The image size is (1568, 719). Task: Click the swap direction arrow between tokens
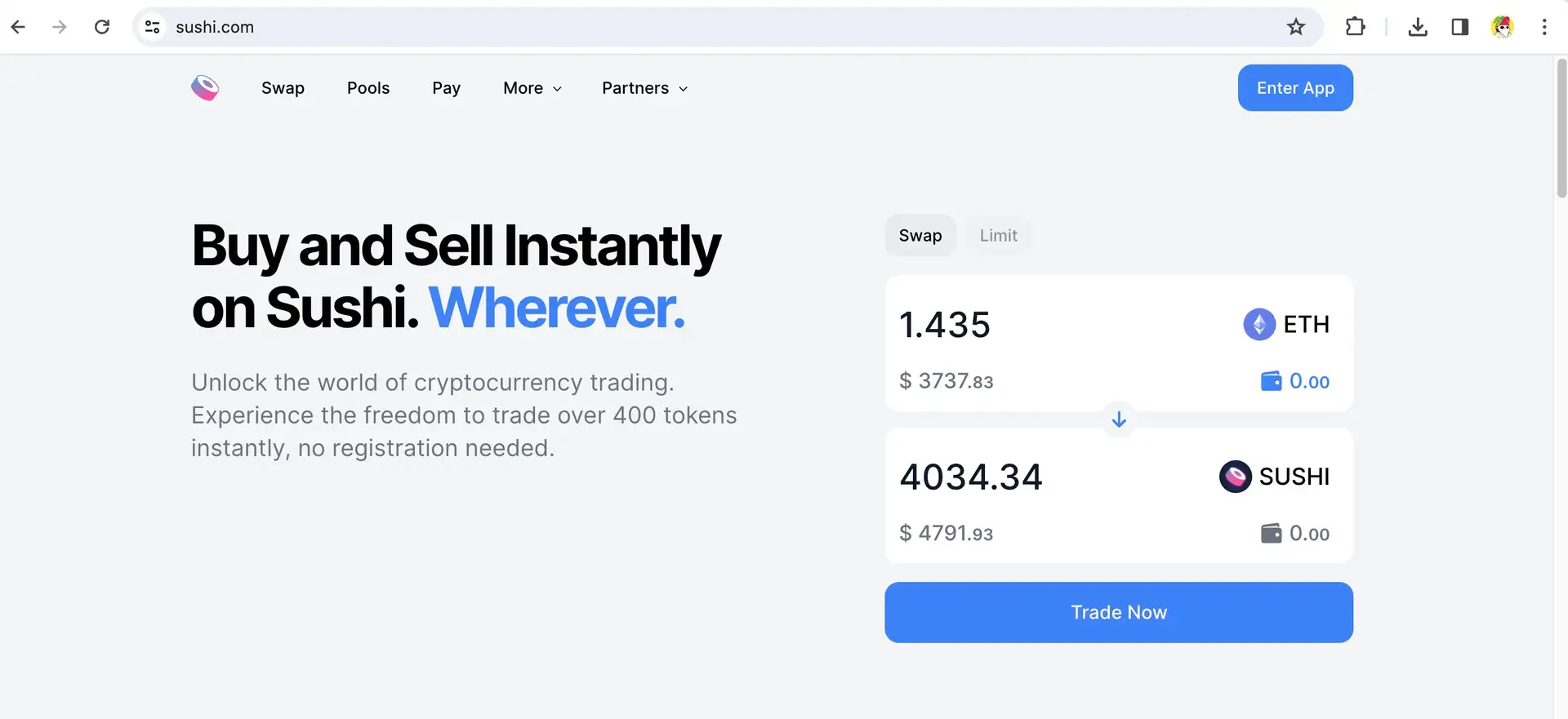(1119, 419)
